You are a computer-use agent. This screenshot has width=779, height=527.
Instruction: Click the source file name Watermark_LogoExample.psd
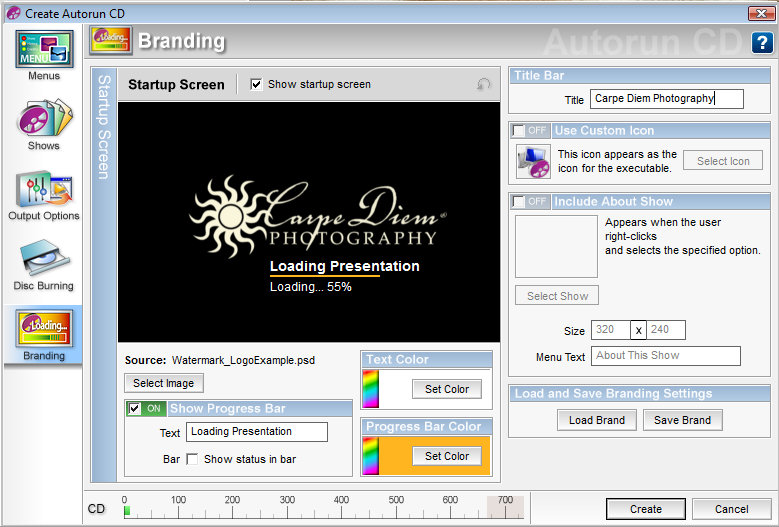[243, 360]
